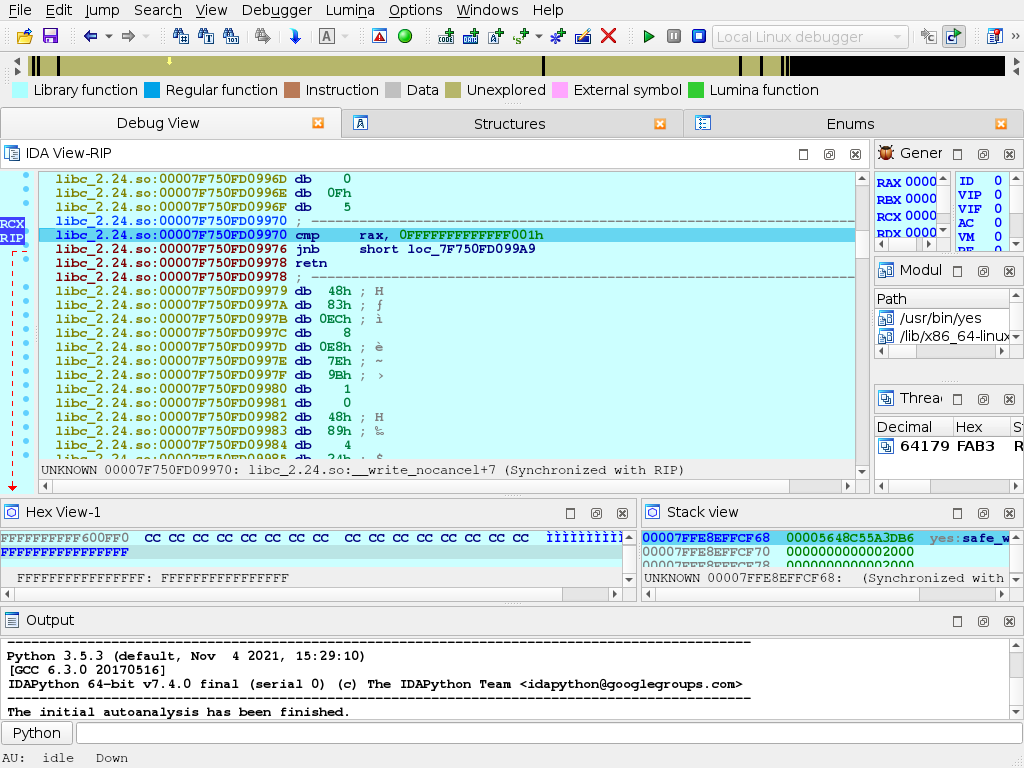Click the Open file folder icon
1024x768 pixels.
point(25,36)
